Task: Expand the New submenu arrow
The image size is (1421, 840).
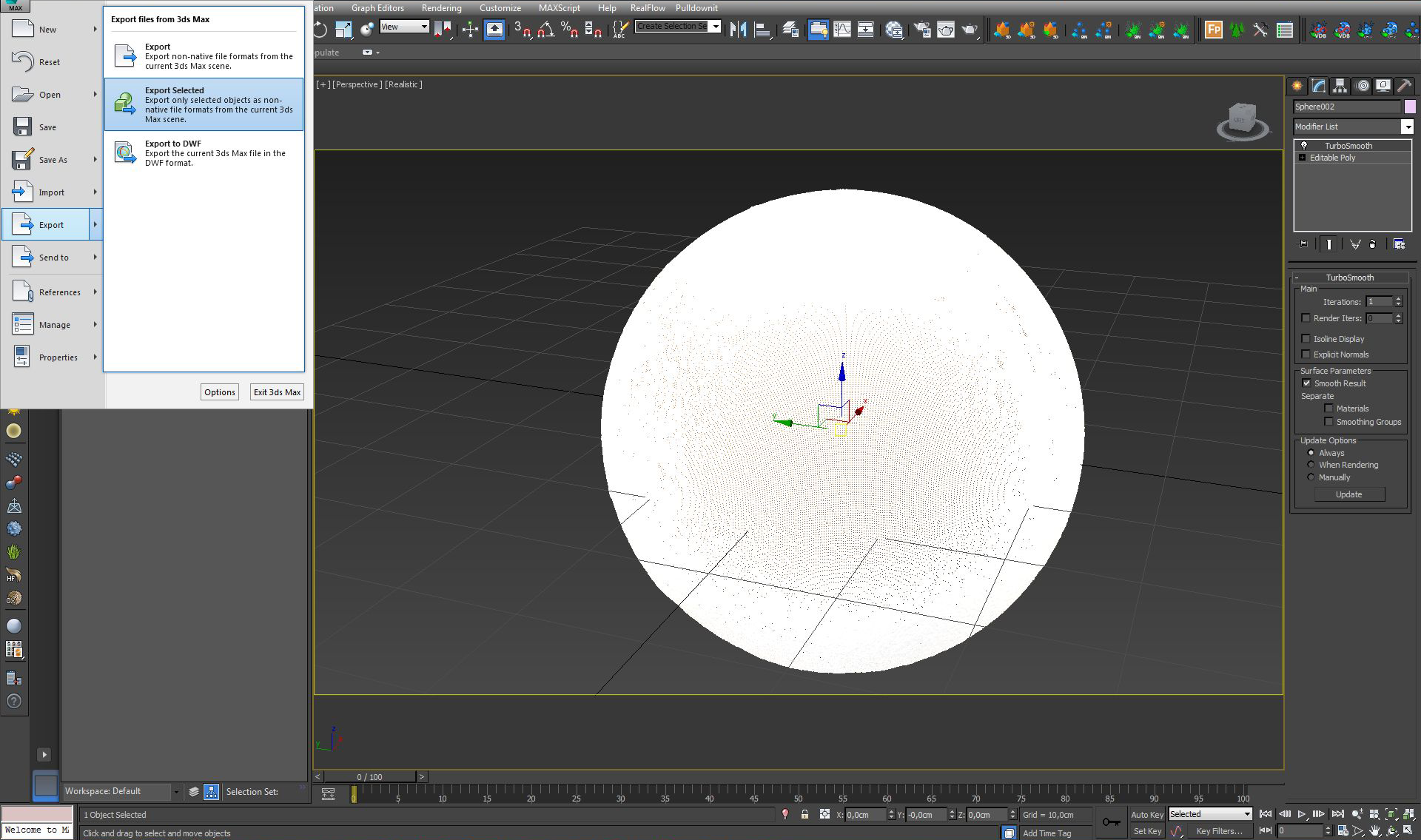Action: [95, 30]
